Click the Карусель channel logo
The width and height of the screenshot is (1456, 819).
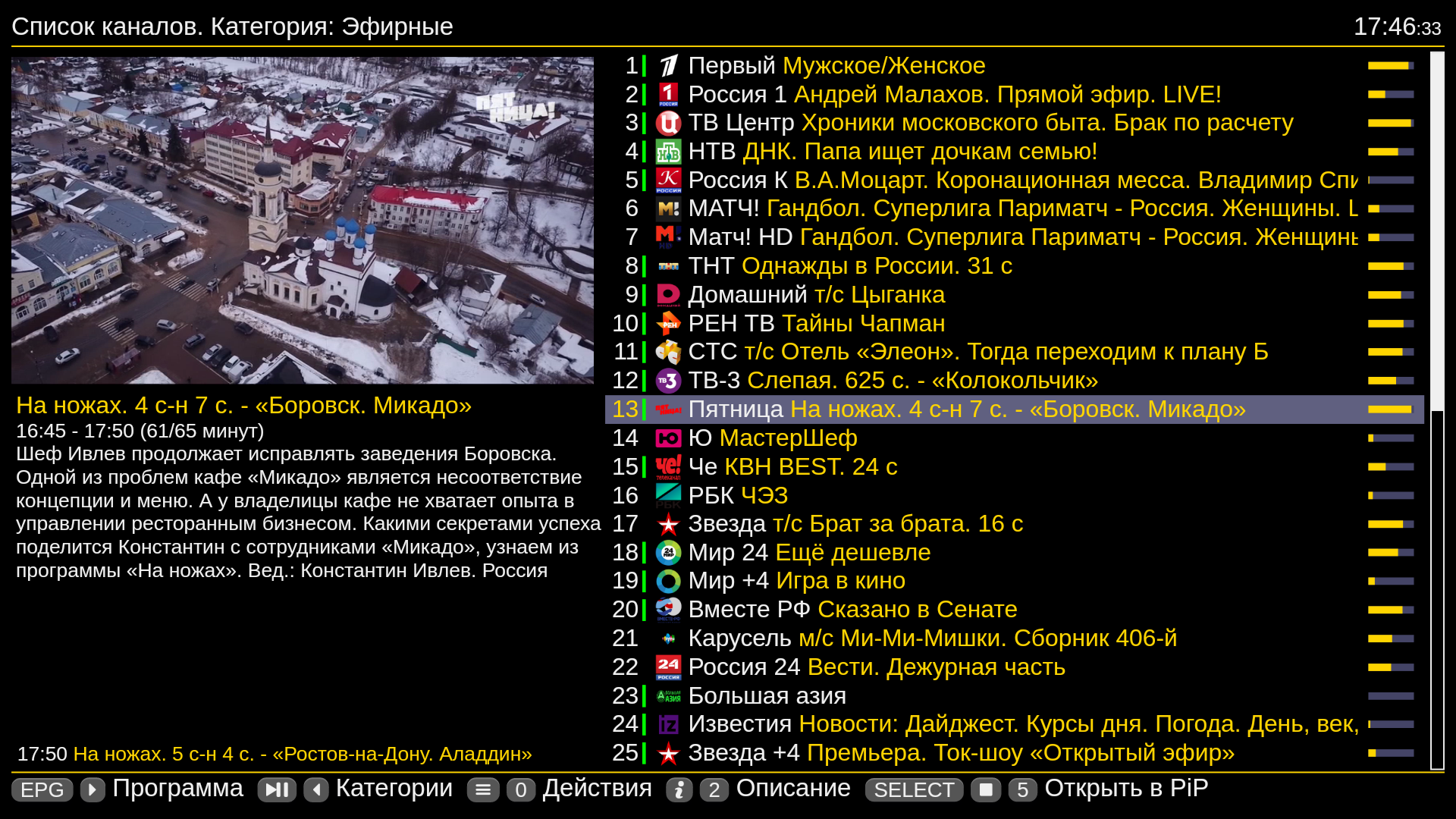click(668, 639)
